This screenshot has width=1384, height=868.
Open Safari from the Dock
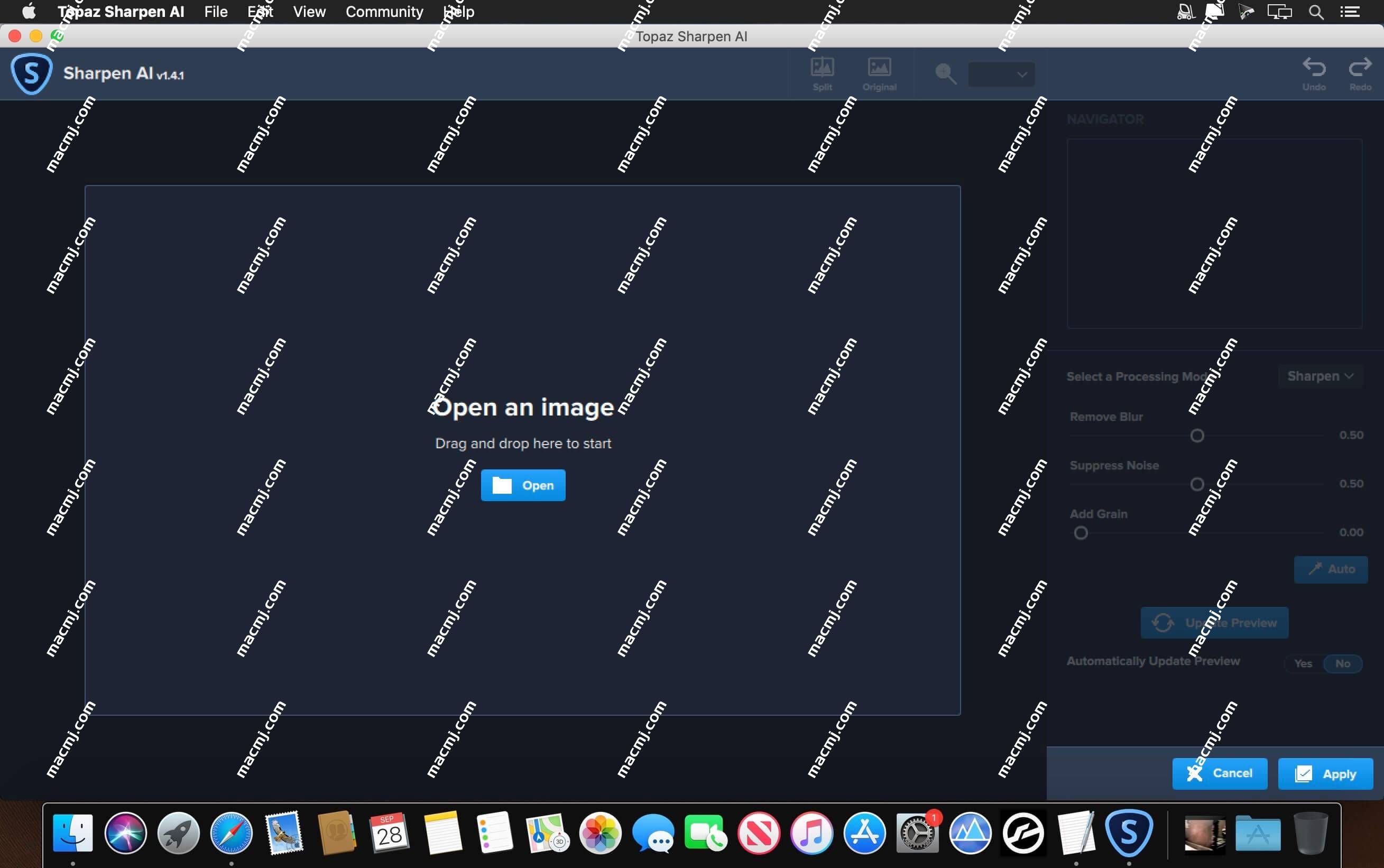[x=232, y=833]
